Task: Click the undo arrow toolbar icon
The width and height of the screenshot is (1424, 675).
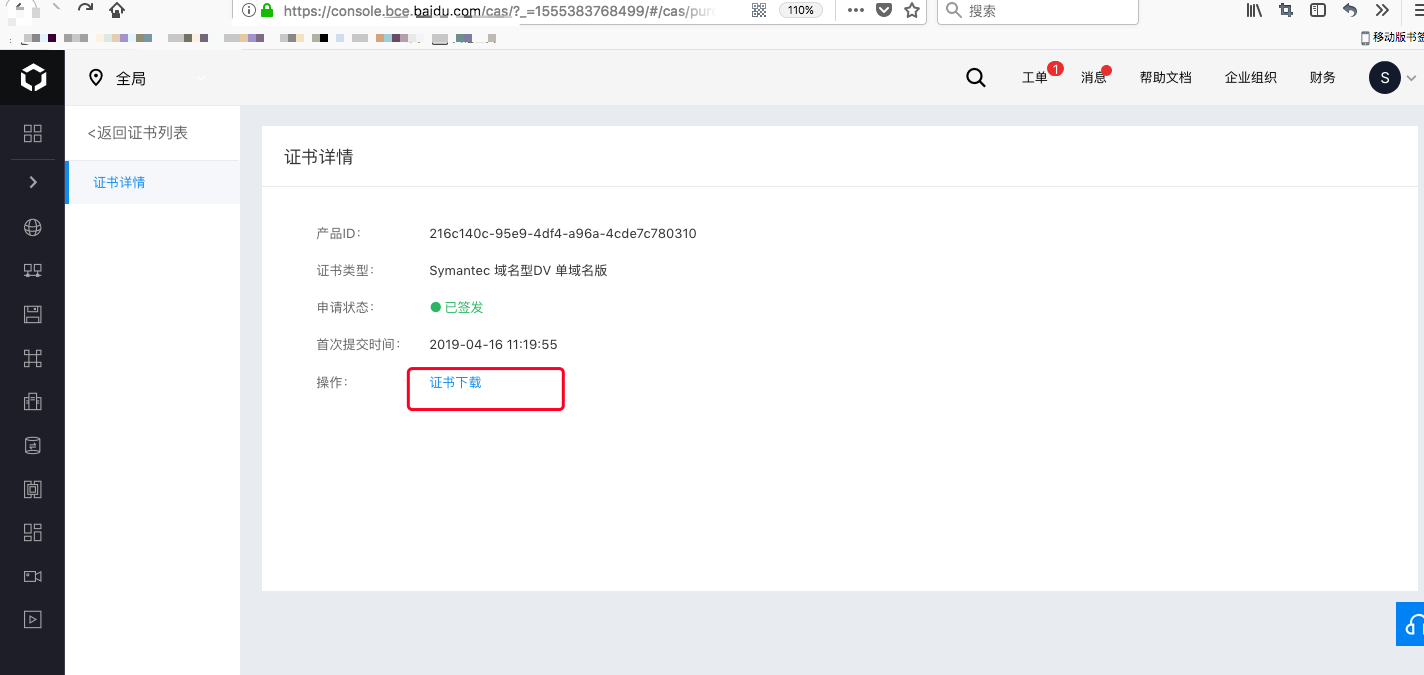Action: pos(1350,11)
